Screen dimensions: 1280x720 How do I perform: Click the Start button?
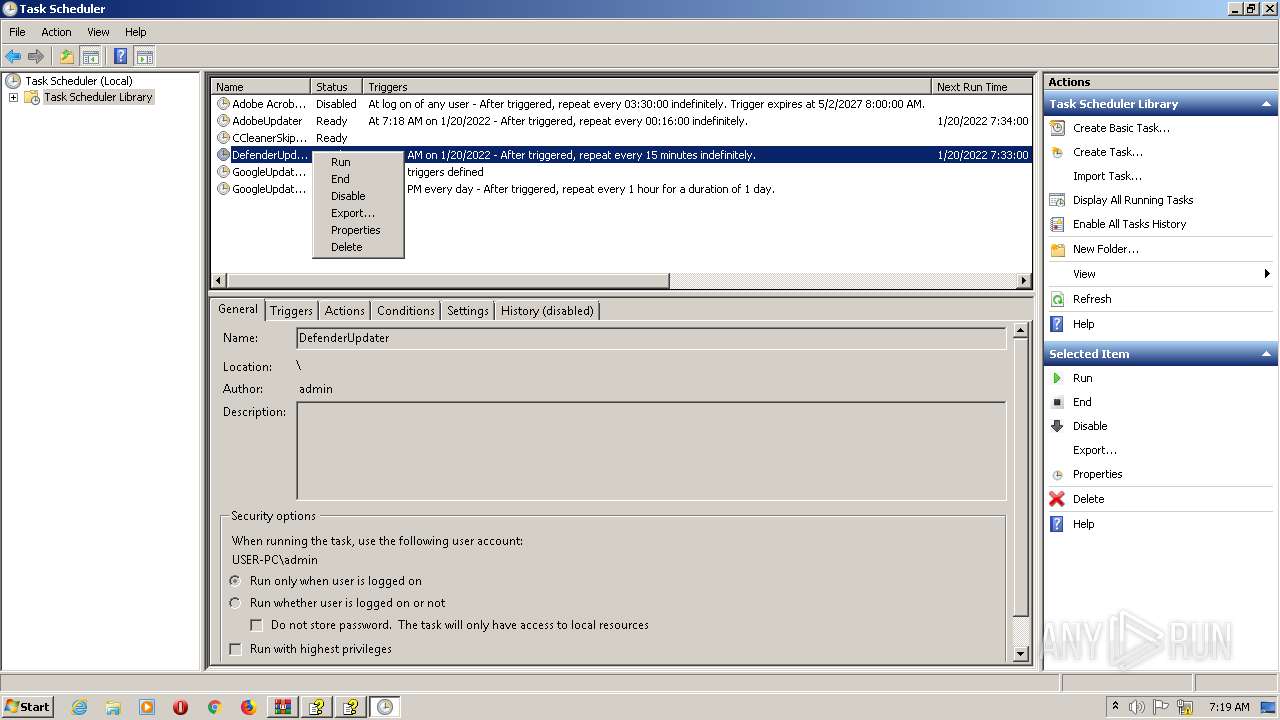click(x=28, y=706)
